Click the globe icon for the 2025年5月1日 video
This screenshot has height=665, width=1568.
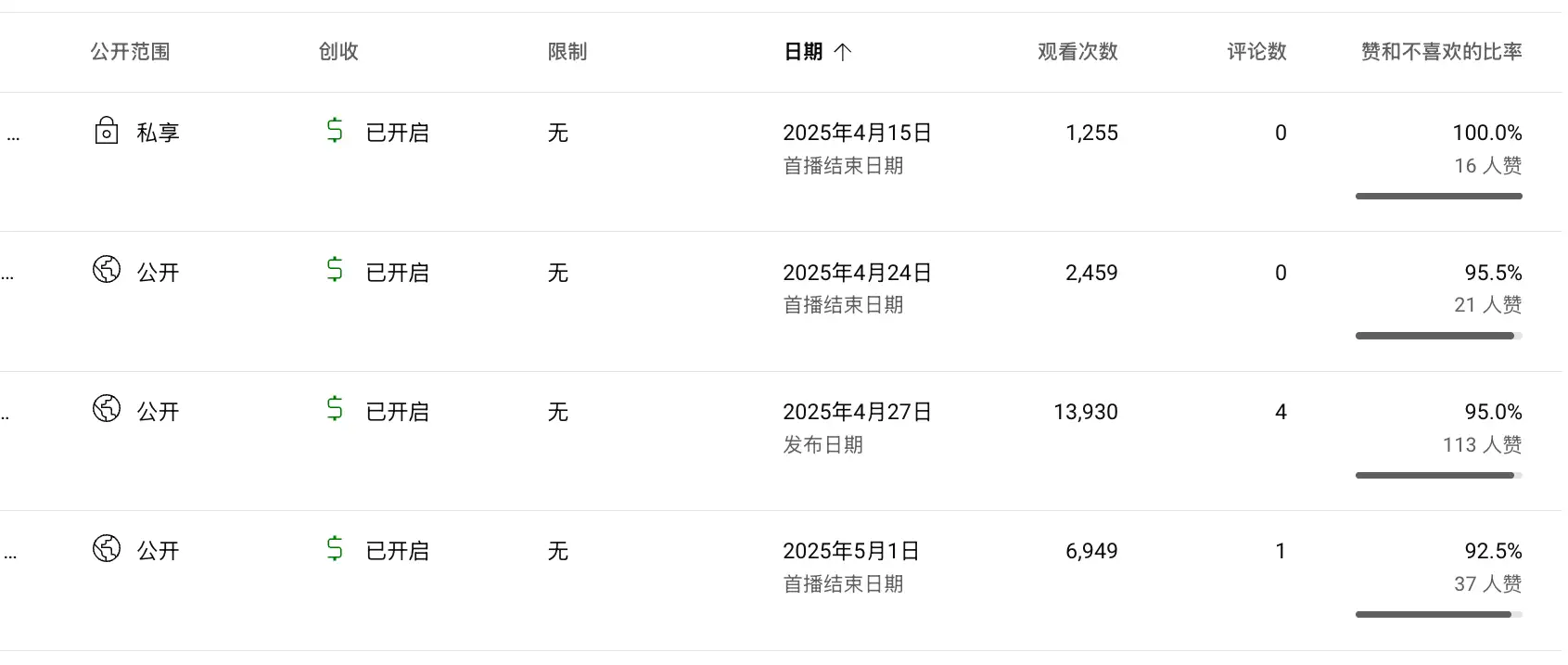click(107, 548)
